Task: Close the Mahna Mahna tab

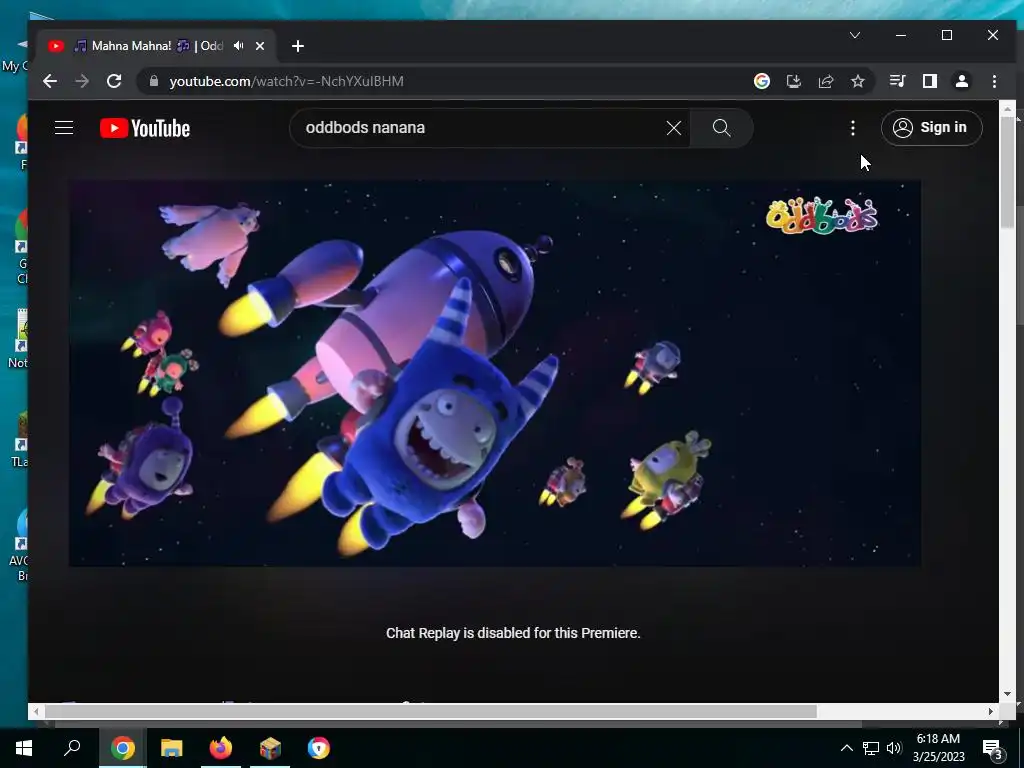Action: (260, 46)
